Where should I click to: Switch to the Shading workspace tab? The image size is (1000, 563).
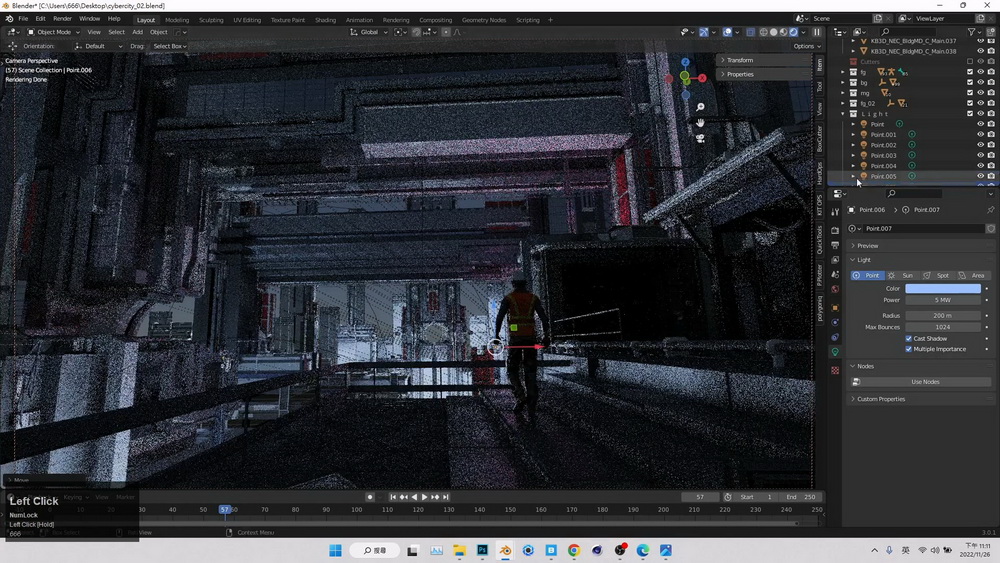[325, 20]
